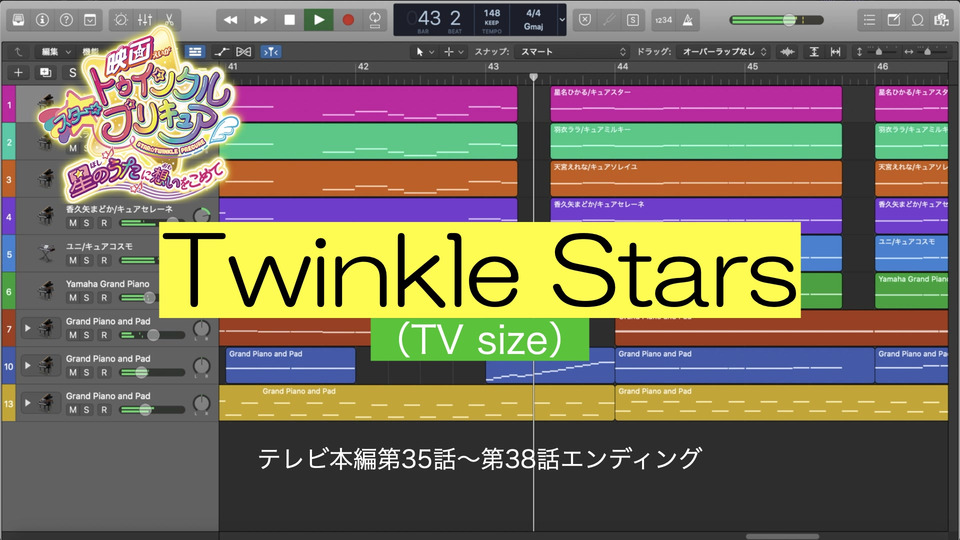Click the track 4 piano instrument icon
The width and height of the screenshot is (960, 540).
coord(46,216)
